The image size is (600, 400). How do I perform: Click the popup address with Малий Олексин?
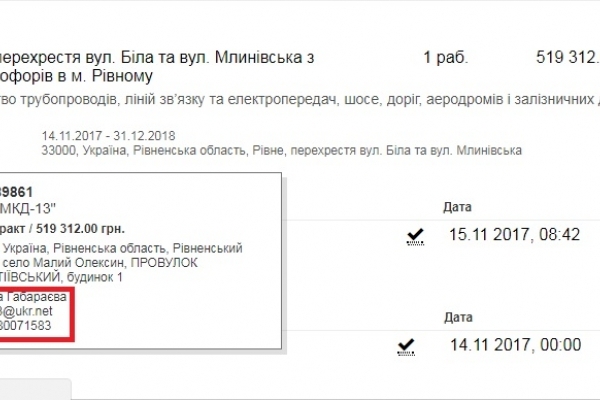pos(122,262)
